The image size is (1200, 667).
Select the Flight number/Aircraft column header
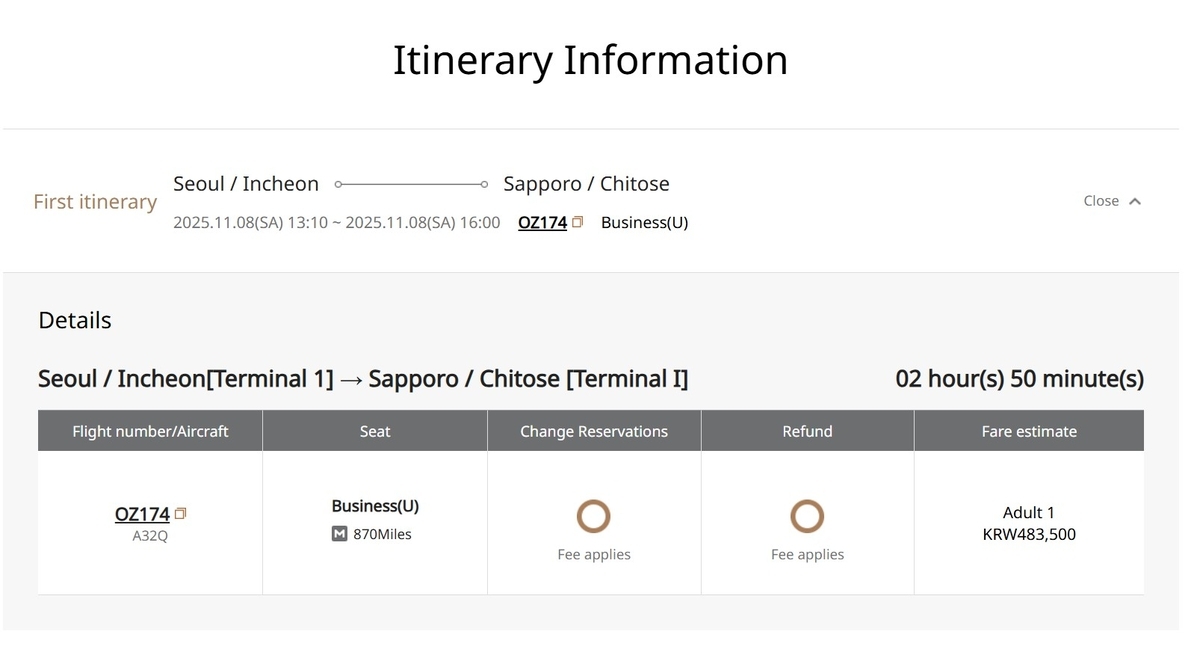click(150, 431)
